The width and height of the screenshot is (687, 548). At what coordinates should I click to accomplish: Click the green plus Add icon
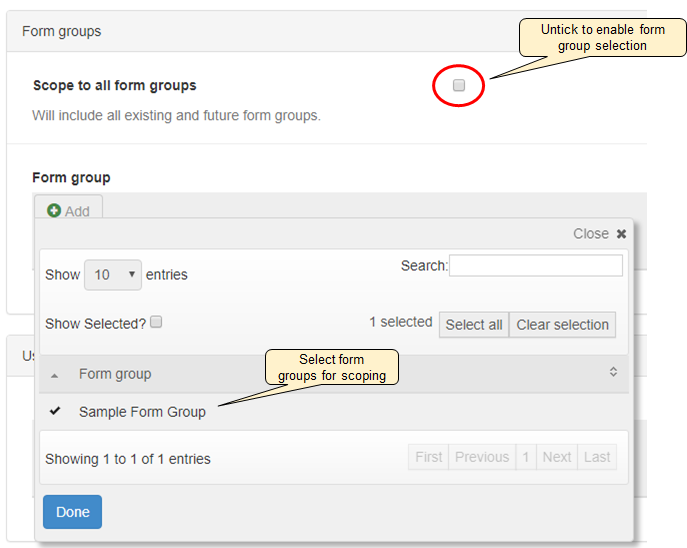coord(54,211)
